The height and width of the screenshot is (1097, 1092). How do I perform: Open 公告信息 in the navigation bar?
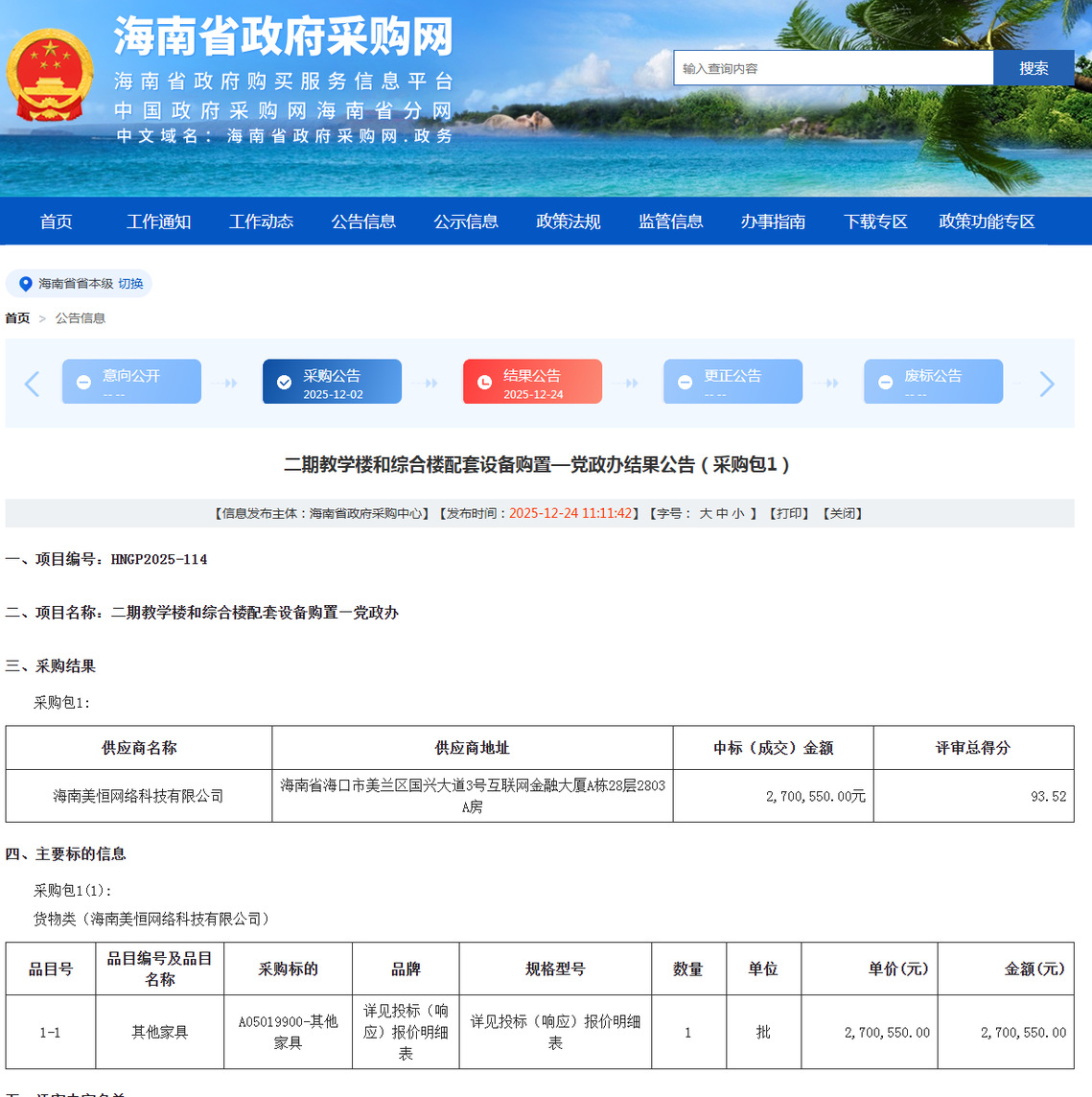[363, 222]
